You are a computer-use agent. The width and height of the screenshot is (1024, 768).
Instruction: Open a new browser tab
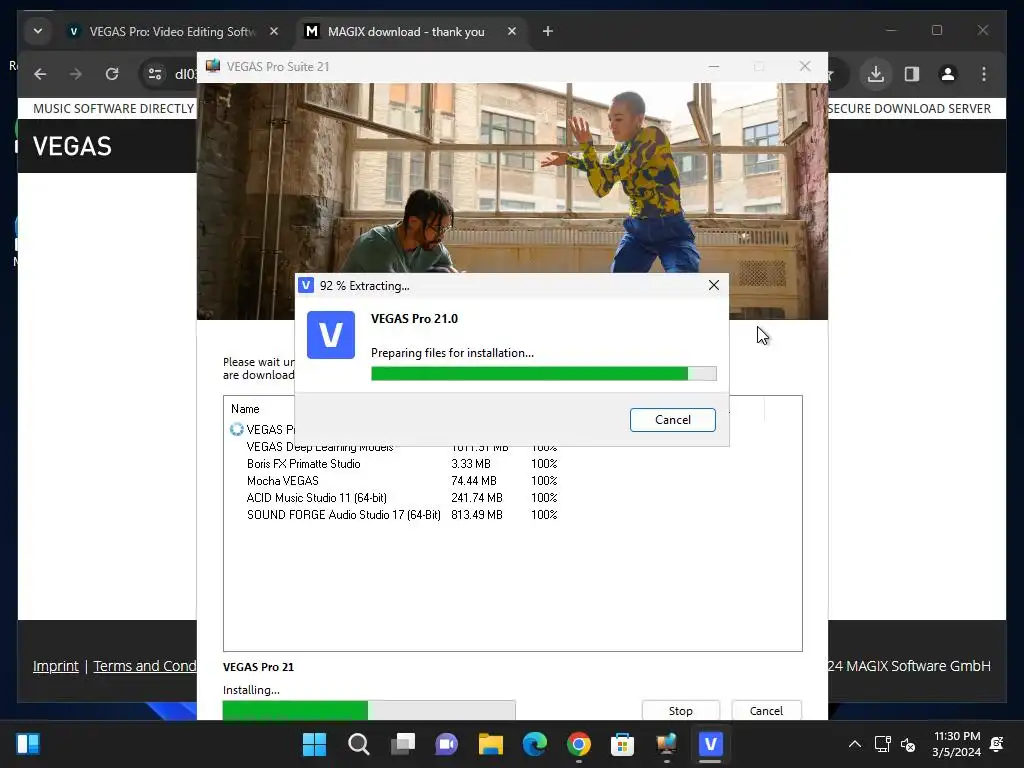548,31
